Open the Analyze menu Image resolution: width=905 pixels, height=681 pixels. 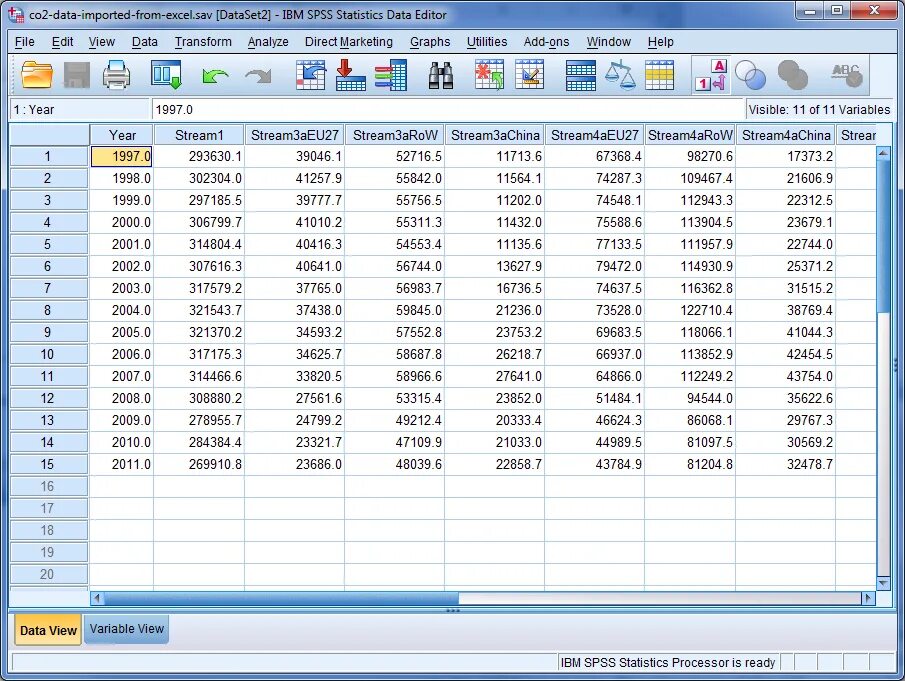pos(268,42)
